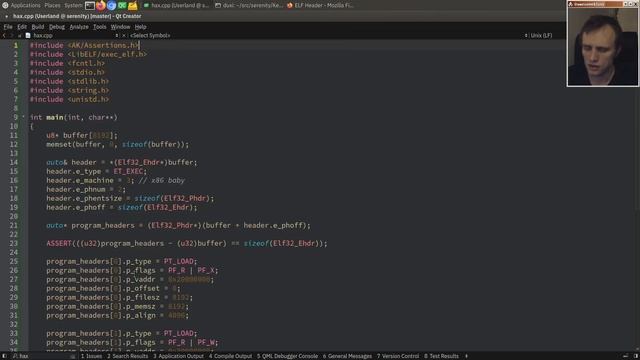
Task: Open Firefox from the top panel launcher
Action: [x=100, y=6]
